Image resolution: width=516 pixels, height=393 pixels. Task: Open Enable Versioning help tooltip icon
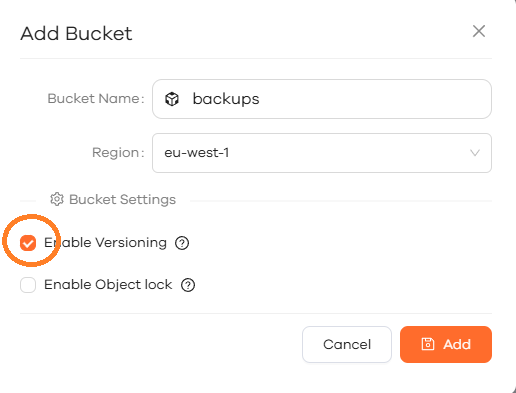pos(182,243)
